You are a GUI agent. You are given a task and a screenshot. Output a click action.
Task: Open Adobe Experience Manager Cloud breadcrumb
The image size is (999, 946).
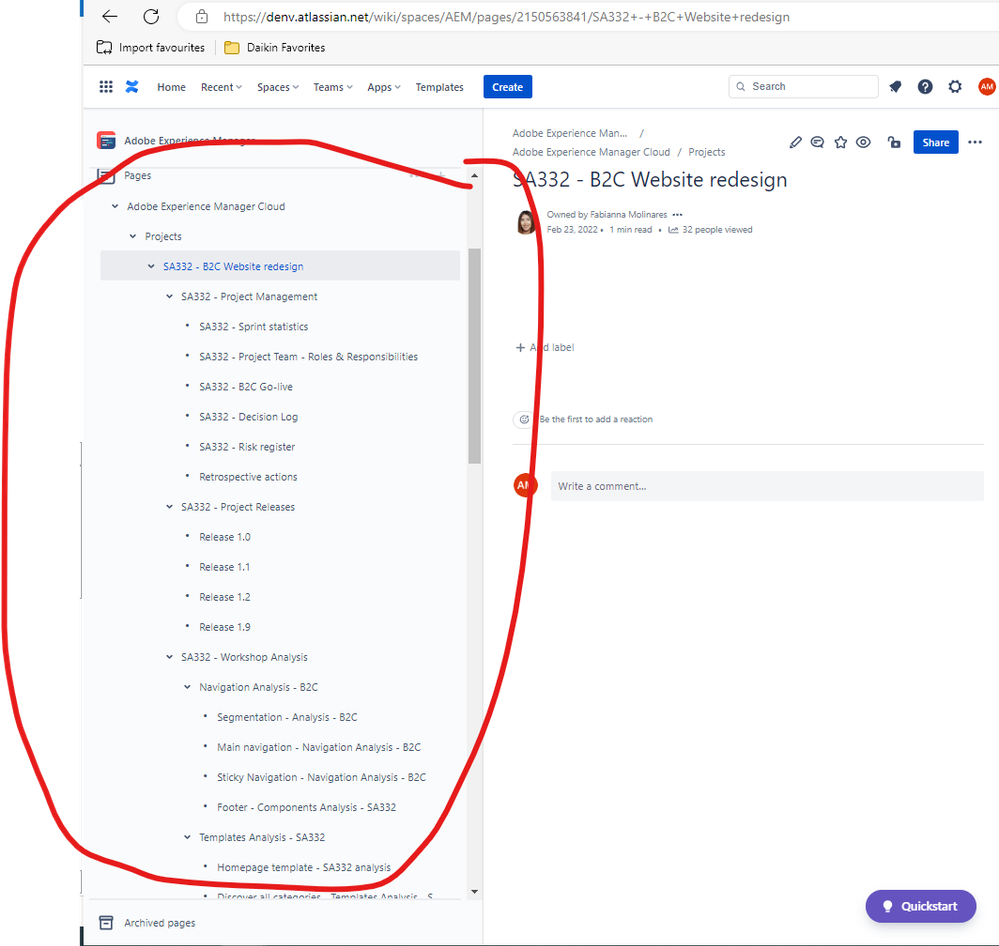click(591, 152)
